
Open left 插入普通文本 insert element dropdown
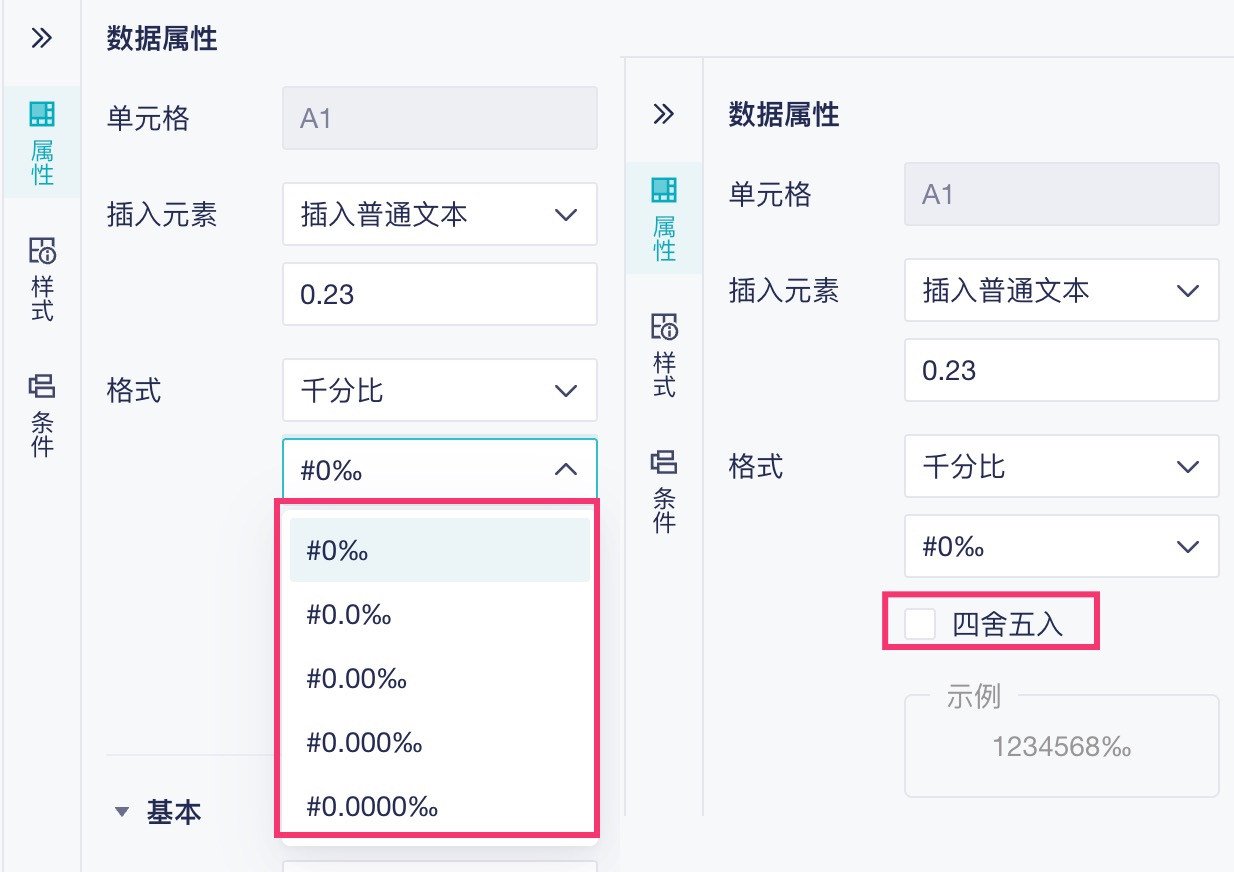pos(440,214)
